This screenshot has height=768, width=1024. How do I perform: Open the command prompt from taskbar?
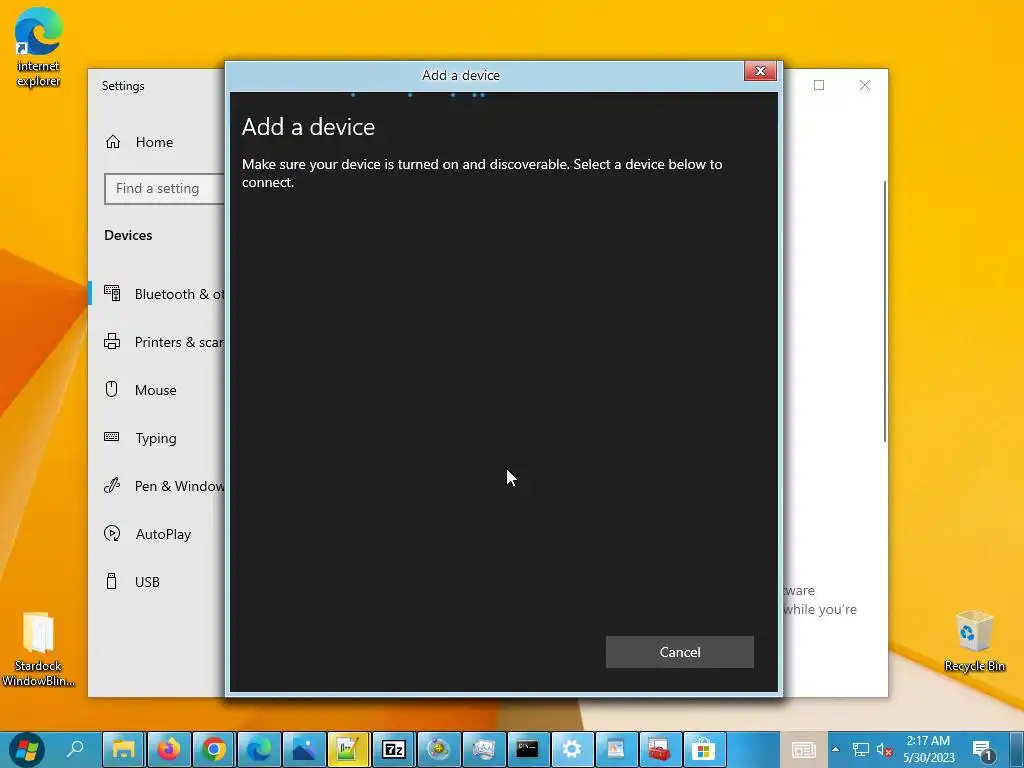pos(527,749)
